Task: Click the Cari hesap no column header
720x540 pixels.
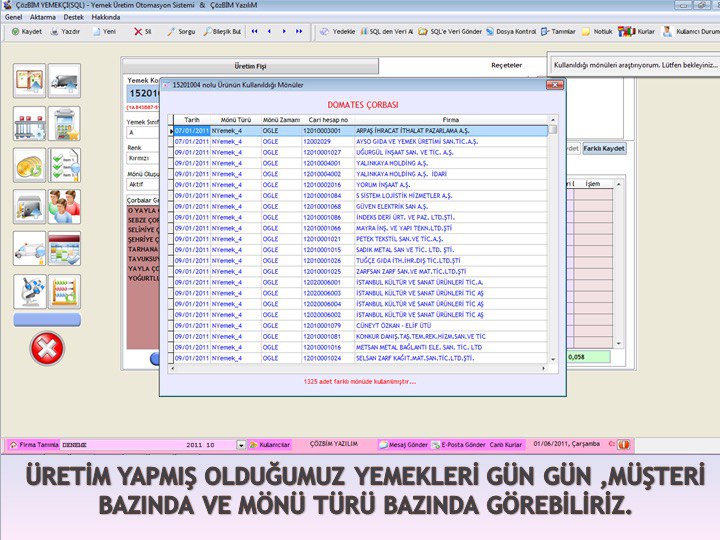Action: [x=328, y=119]
